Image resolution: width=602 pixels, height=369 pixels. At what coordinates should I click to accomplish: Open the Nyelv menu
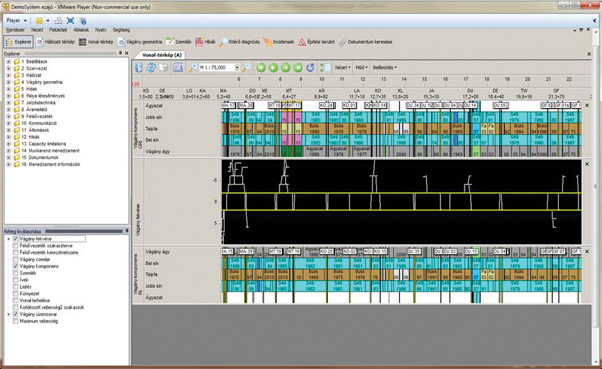pyautogui.click(x=101, y=30)
